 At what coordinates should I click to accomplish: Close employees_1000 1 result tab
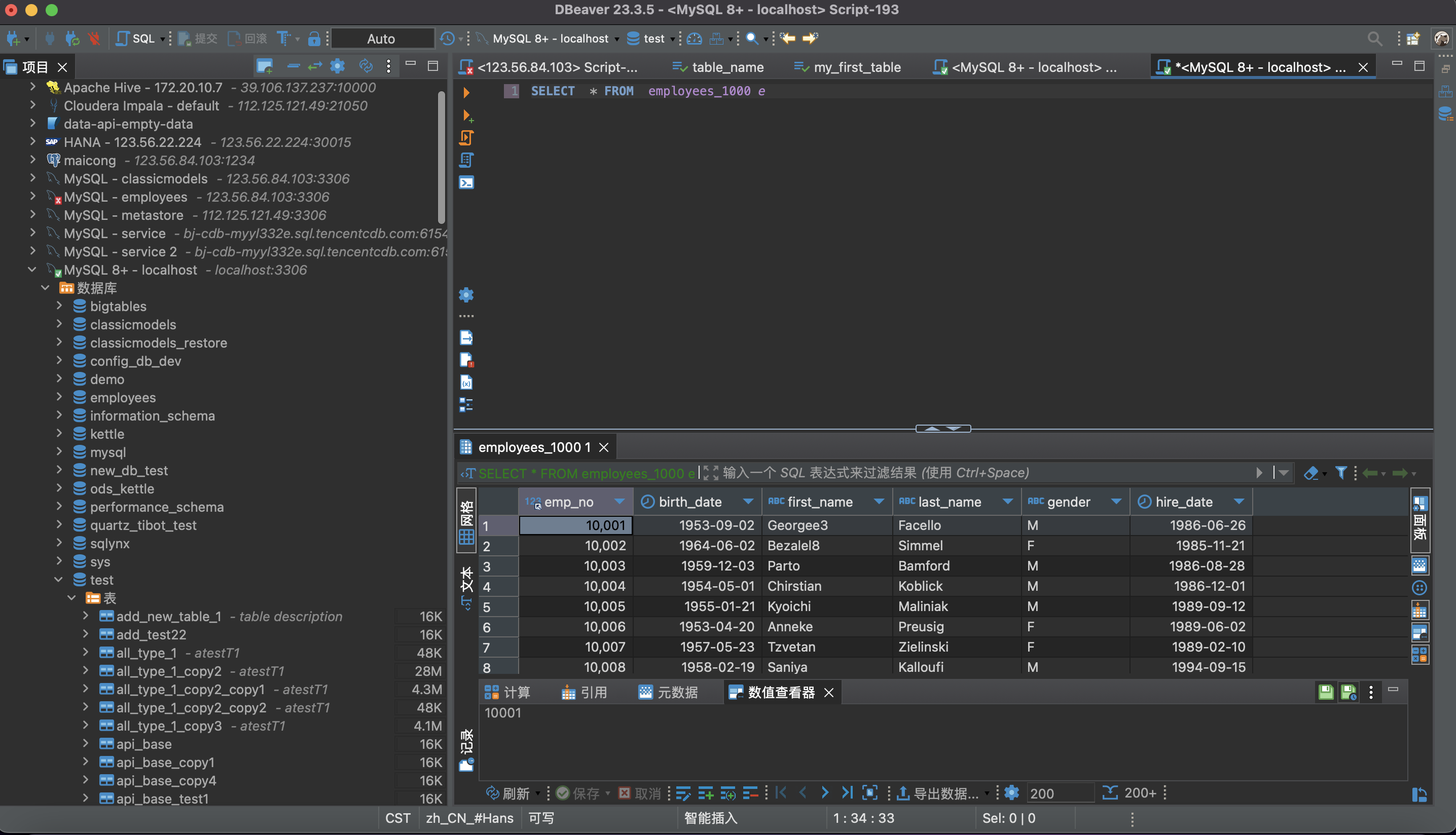point(604,447)
